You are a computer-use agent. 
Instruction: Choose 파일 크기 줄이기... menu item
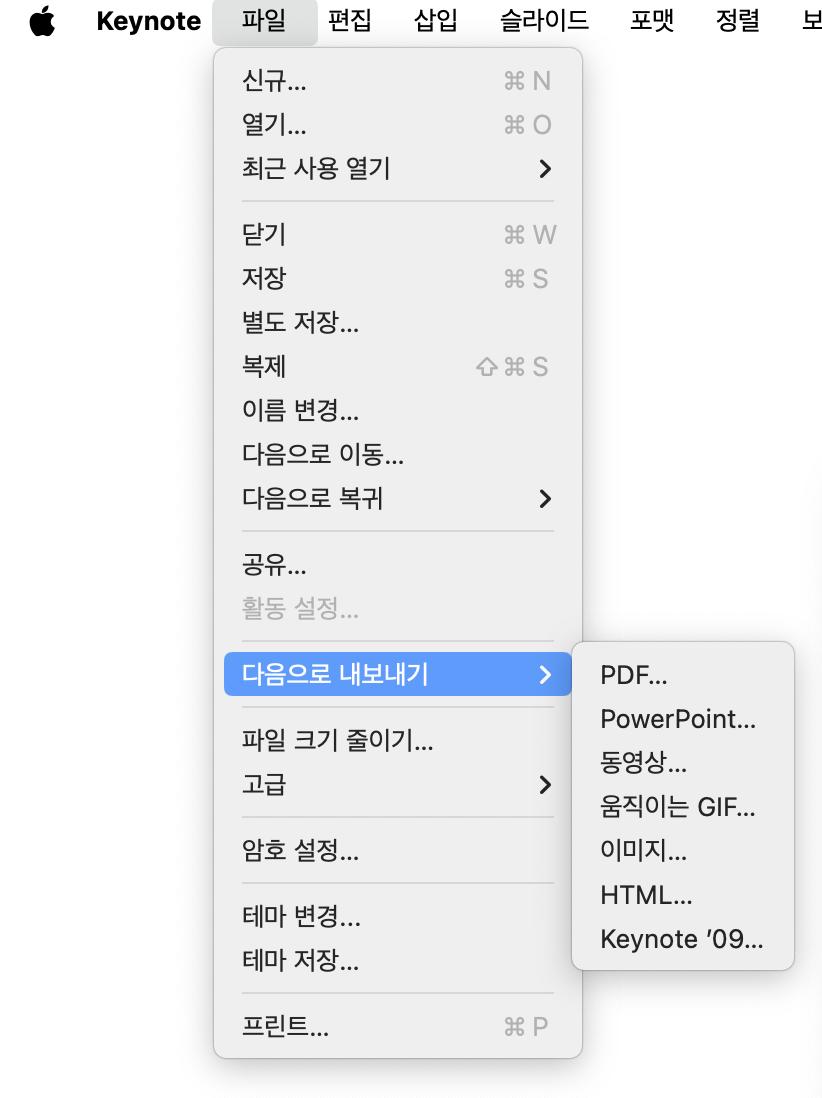(398, 740)
